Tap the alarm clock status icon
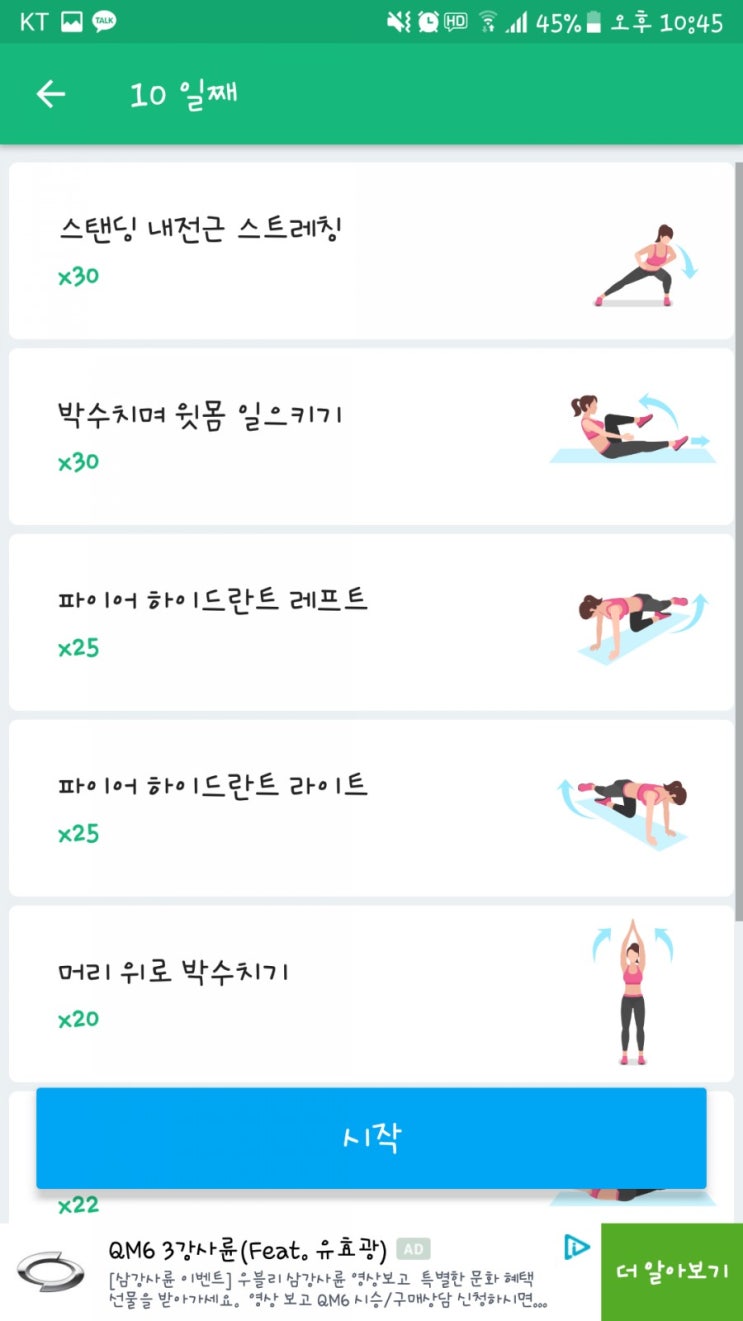743x1321 pixels. pos(428,22)
